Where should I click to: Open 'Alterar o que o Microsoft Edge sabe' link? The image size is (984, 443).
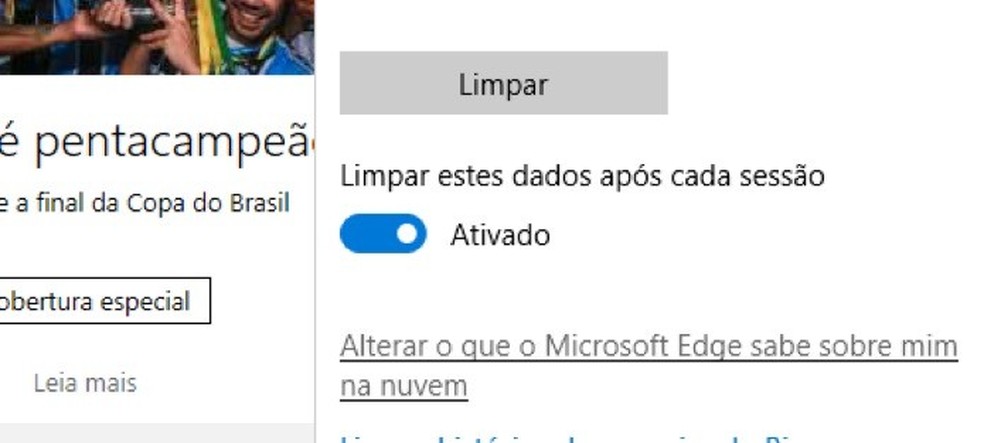point(649,346)
